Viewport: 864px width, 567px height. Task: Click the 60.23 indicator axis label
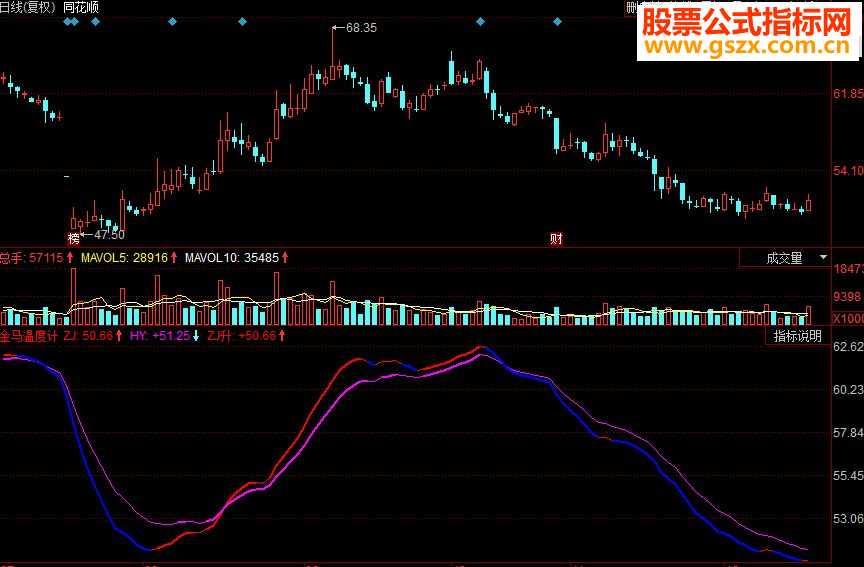point(848,390)
